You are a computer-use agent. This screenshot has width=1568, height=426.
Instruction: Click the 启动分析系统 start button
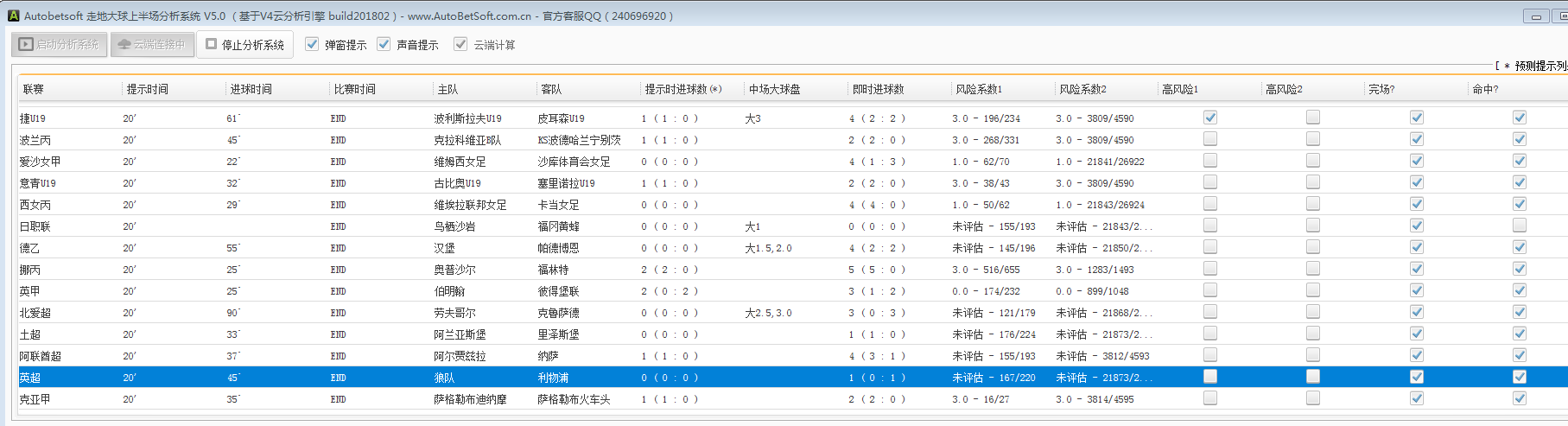(60, 45)
